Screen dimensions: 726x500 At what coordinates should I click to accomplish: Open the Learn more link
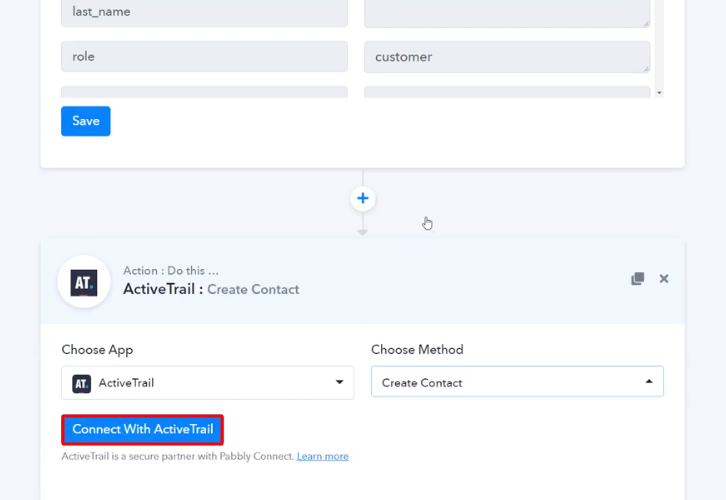point(323,456)
